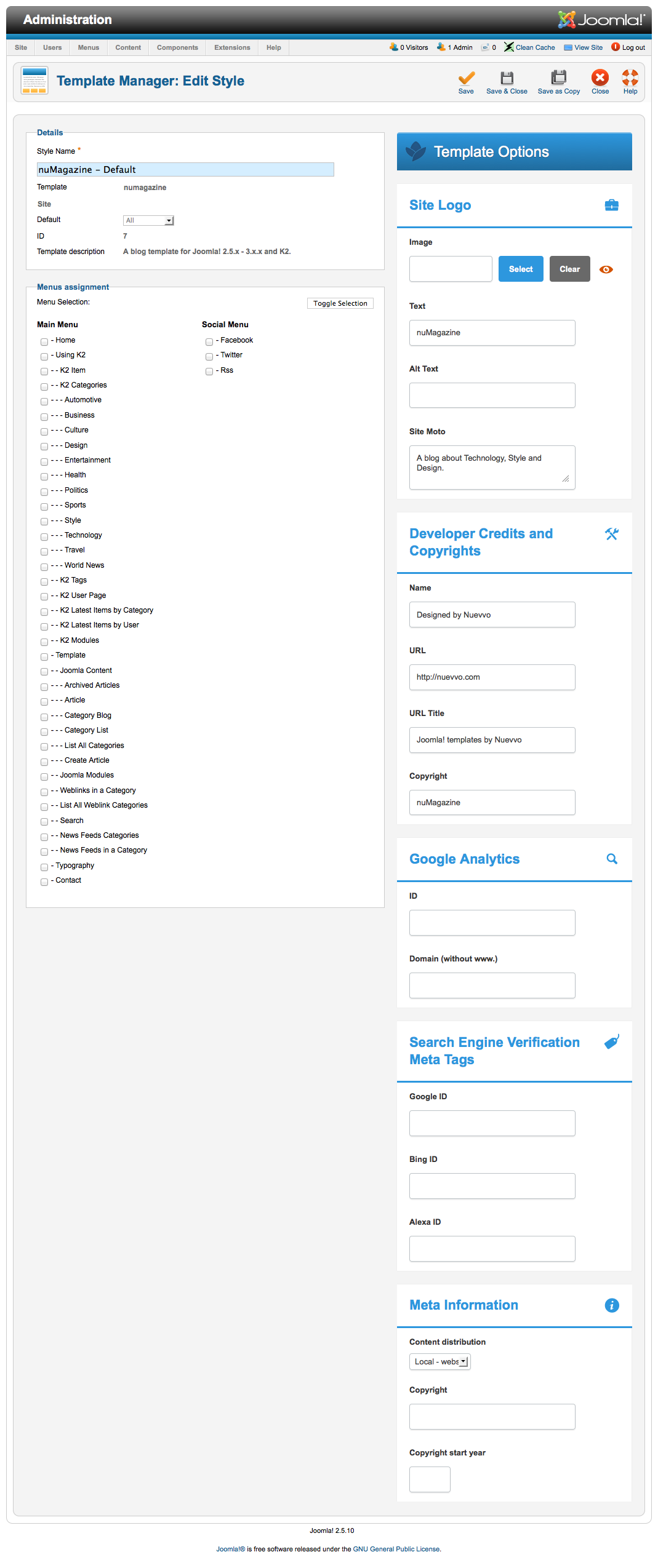Click the Joomla! logo

point(601,20)
